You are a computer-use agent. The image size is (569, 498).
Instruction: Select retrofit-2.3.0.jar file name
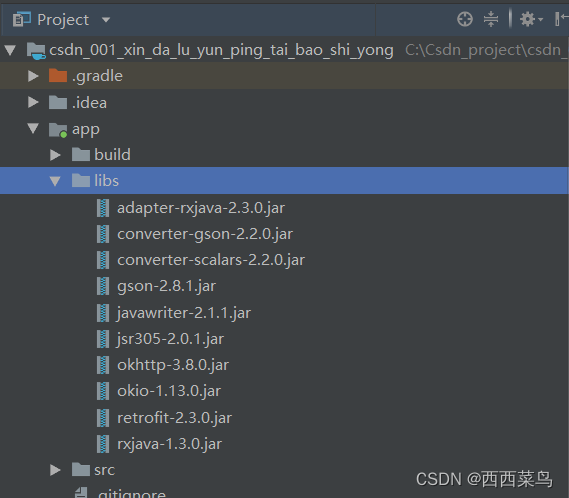(175, 418)
